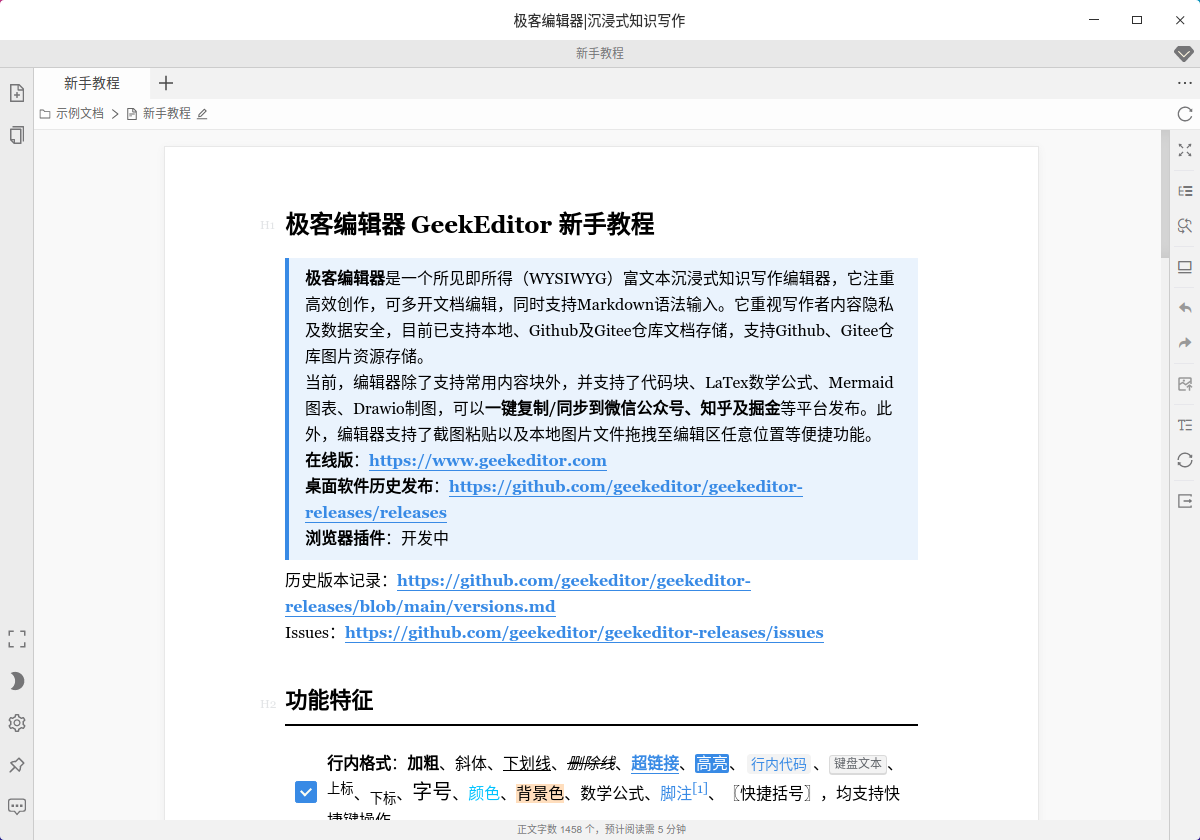The width and height of the screenshot is (1200, 840).
Task: Uncheck the blue task list checkbox
Action: (306, 792)
